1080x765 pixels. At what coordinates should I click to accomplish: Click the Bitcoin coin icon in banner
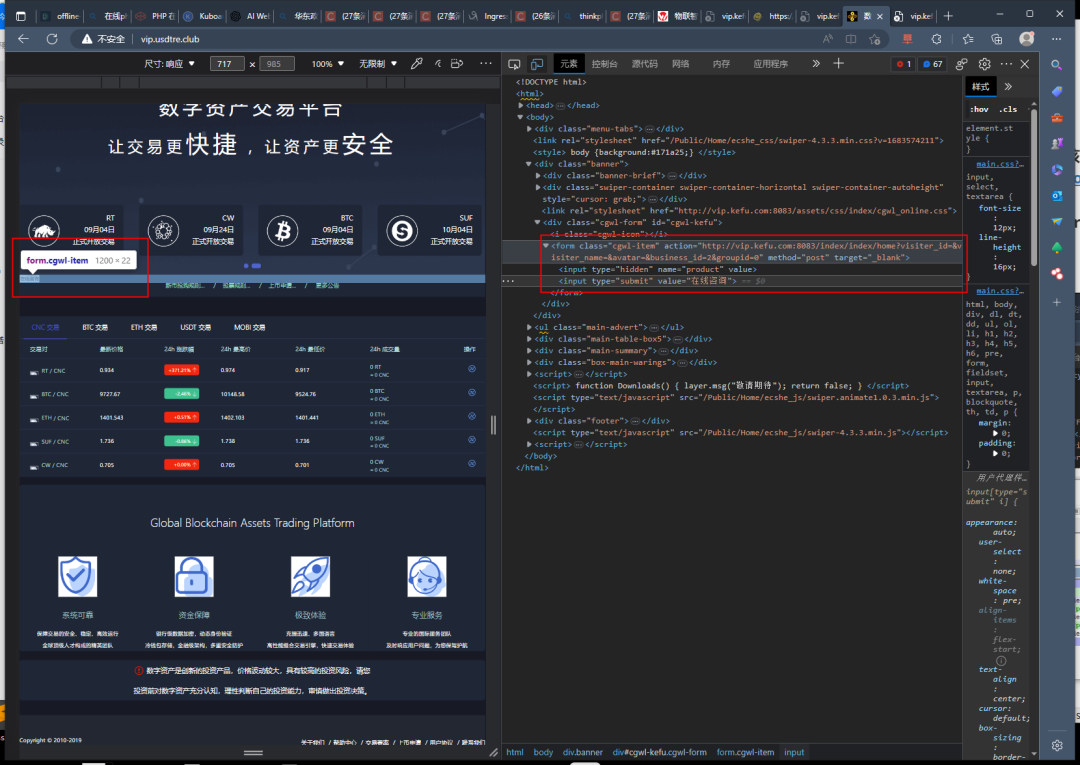[282, 231]
